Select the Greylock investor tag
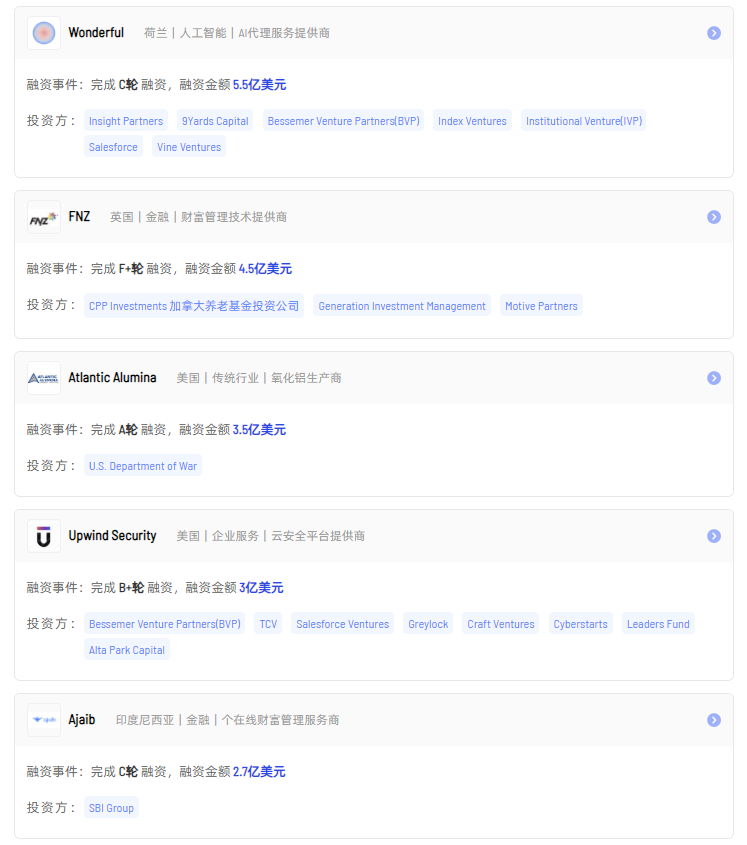The image size is (747, 845). coord(428,624)
